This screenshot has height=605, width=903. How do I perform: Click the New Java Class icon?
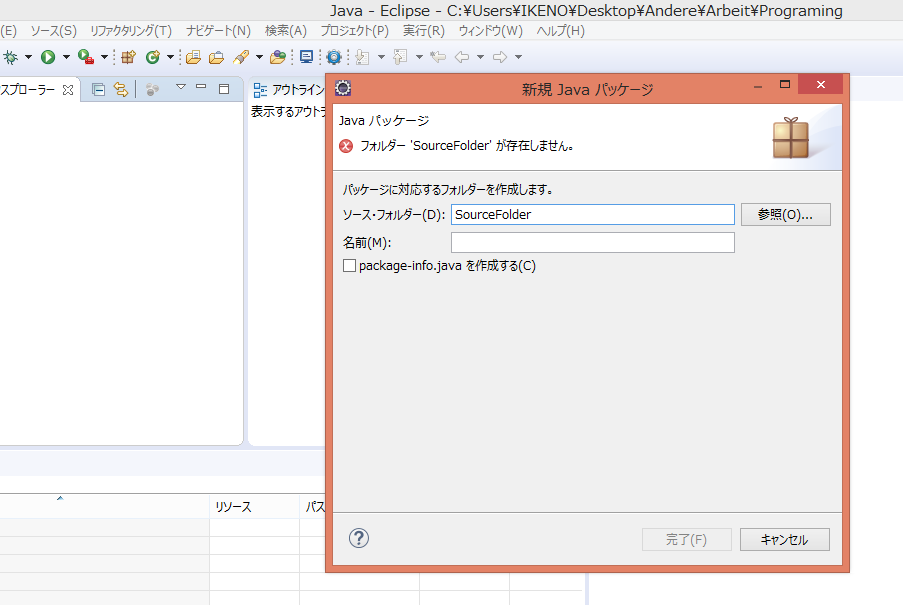coord(153,57)
